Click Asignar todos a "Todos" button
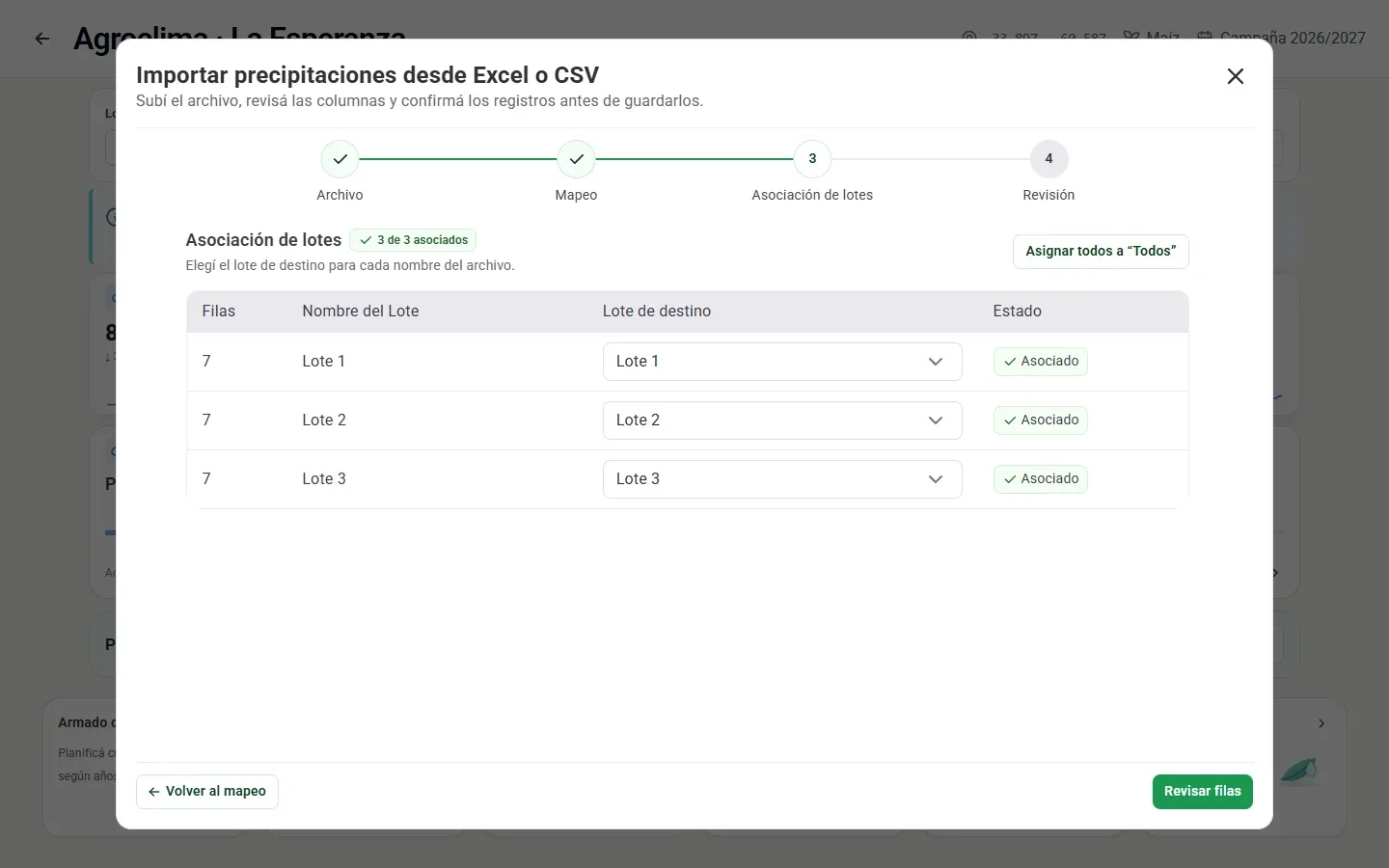This screenshot has height=868, width=1389. (1101, 252)
